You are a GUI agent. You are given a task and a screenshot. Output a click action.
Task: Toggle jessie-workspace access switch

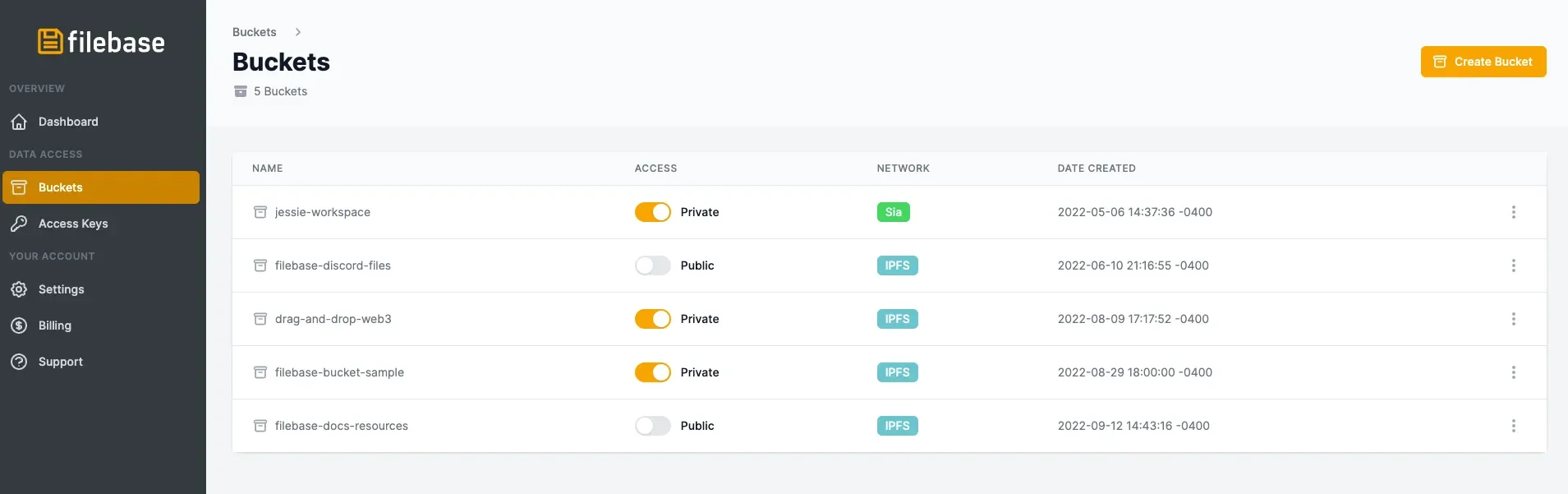(x=653, y=212)
